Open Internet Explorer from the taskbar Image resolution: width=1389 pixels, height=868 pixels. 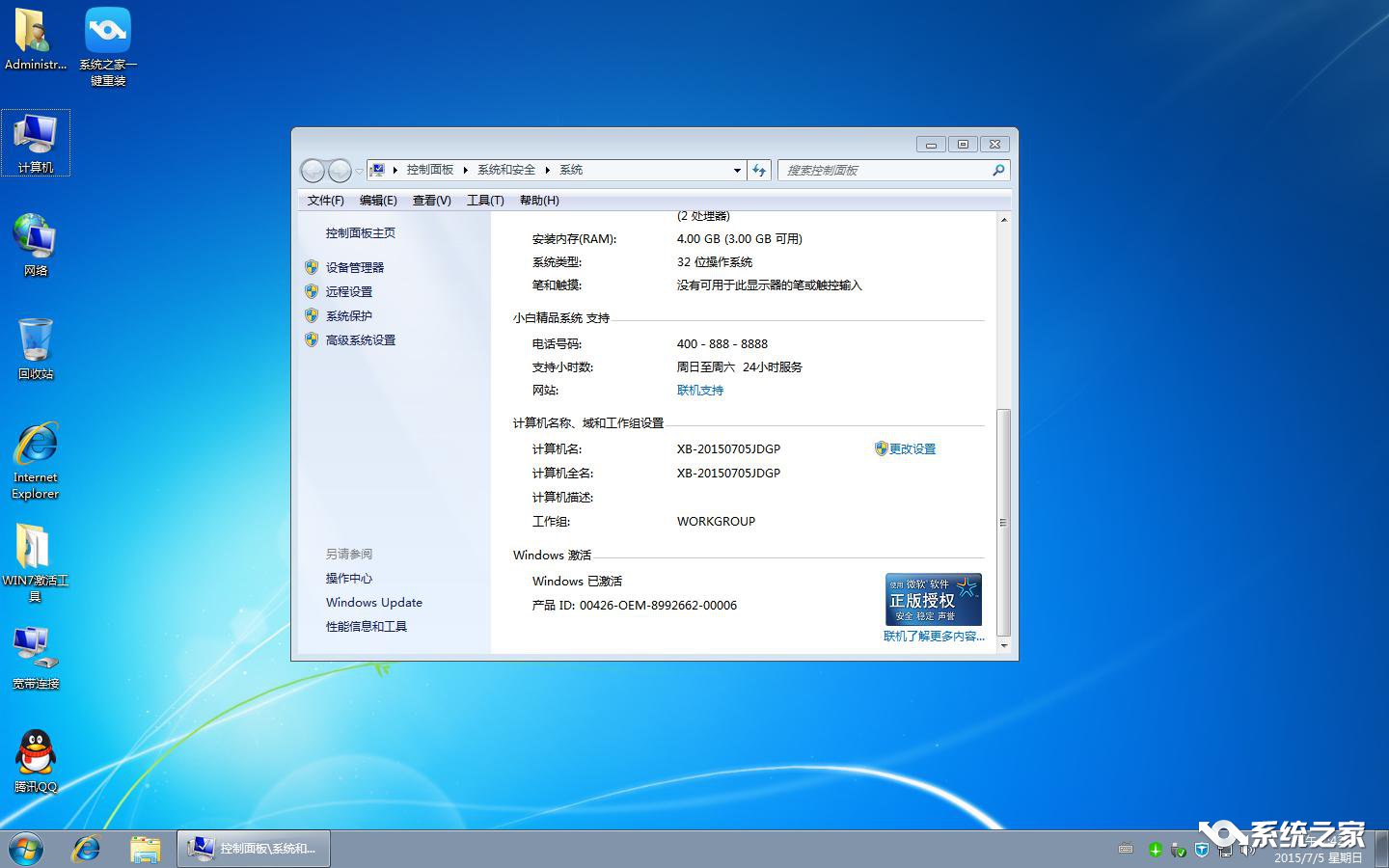[x=86, y=849]
